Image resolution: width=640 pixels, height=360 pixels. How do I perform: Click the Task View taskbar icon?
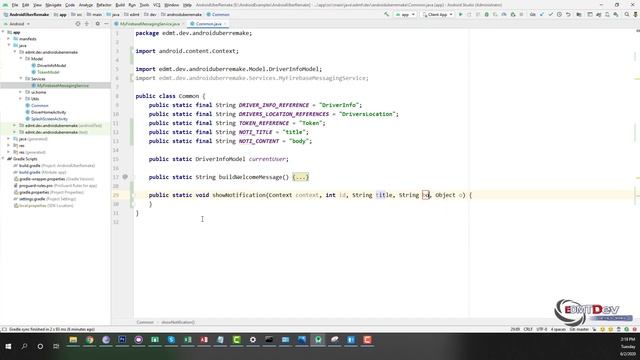(x=56, y=346)
